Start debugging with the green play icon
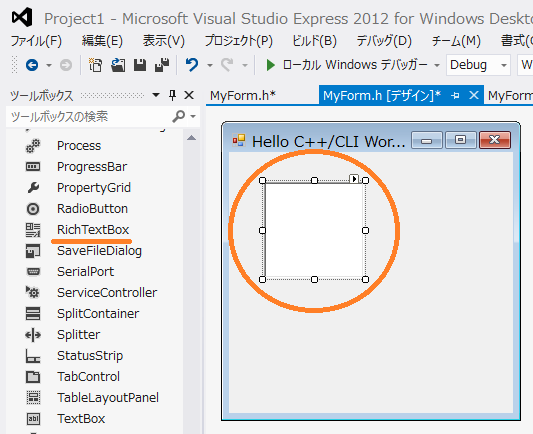 [x=271, y=65]
